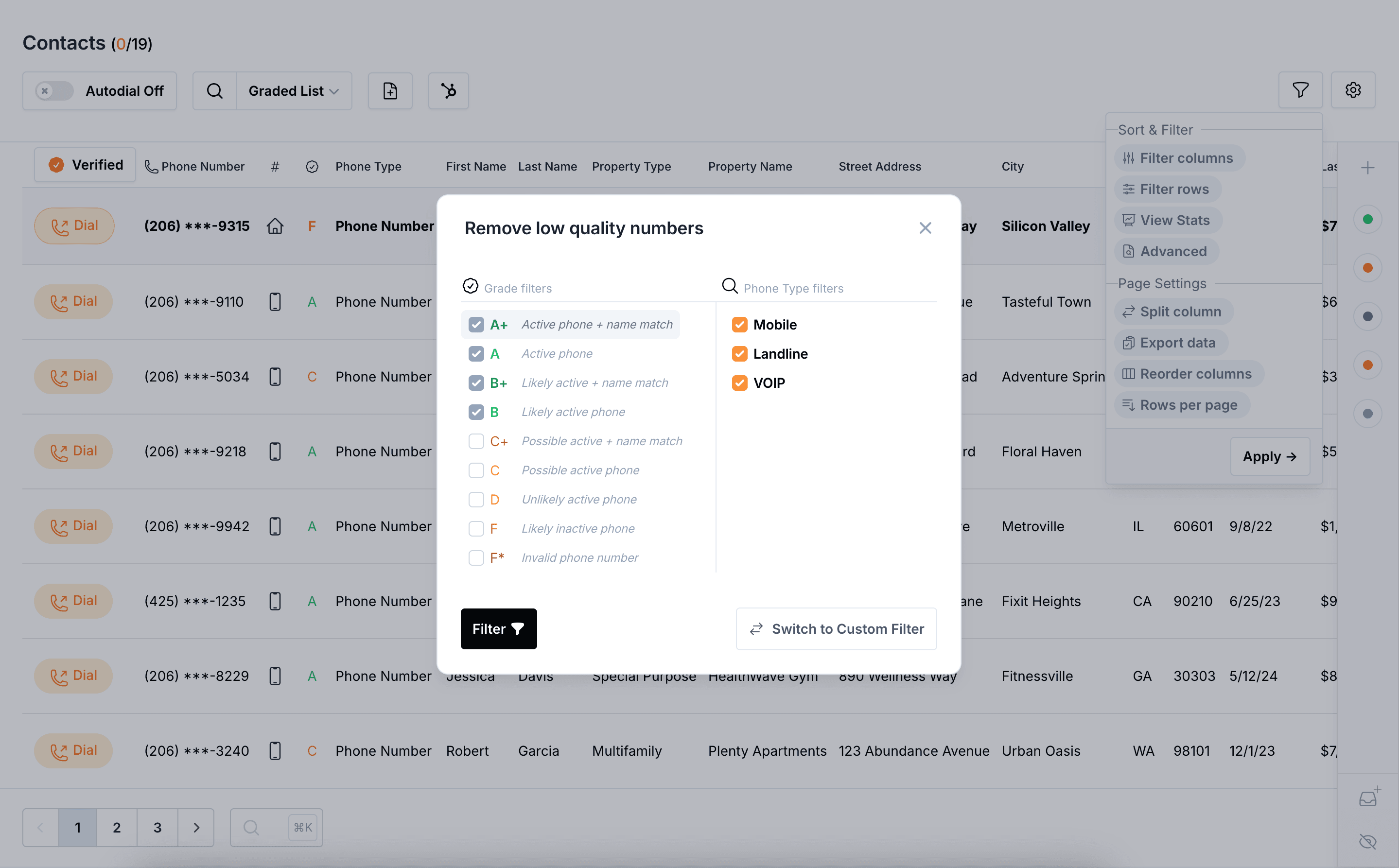The width and height of the screenshot is (1399, 868).
Task: Click the plus icon above the row dots
Action: tap(1368, 167)
